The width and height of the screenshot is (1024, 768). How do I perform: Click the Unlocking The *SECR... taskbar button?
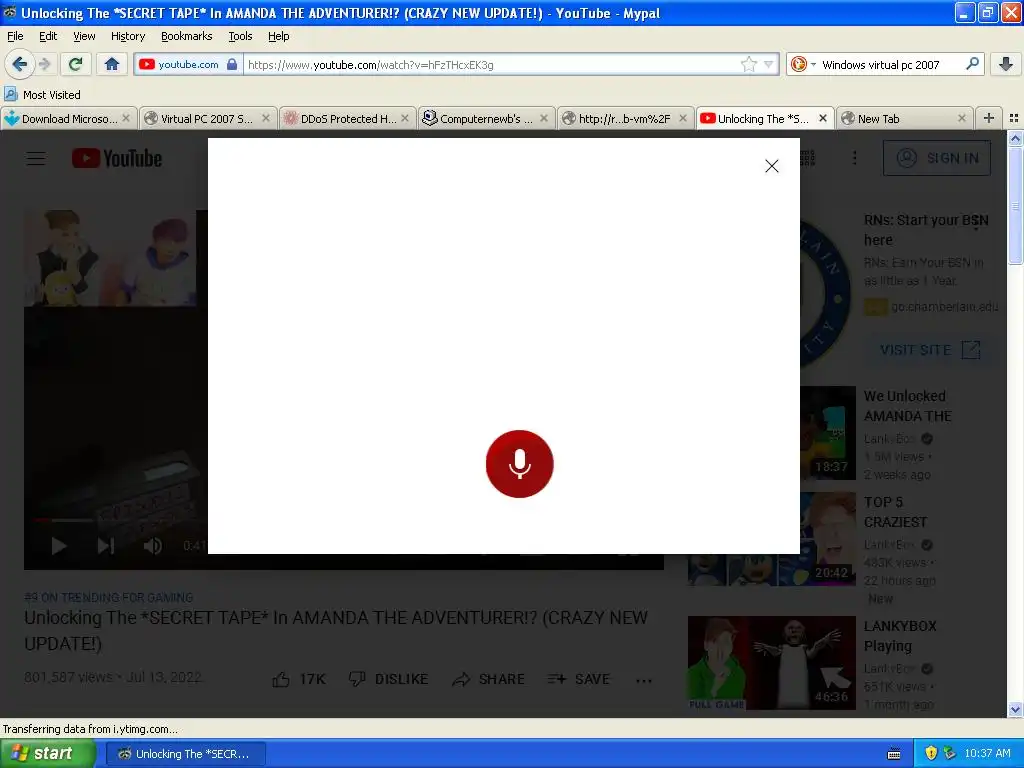click(x=185, y=754)
